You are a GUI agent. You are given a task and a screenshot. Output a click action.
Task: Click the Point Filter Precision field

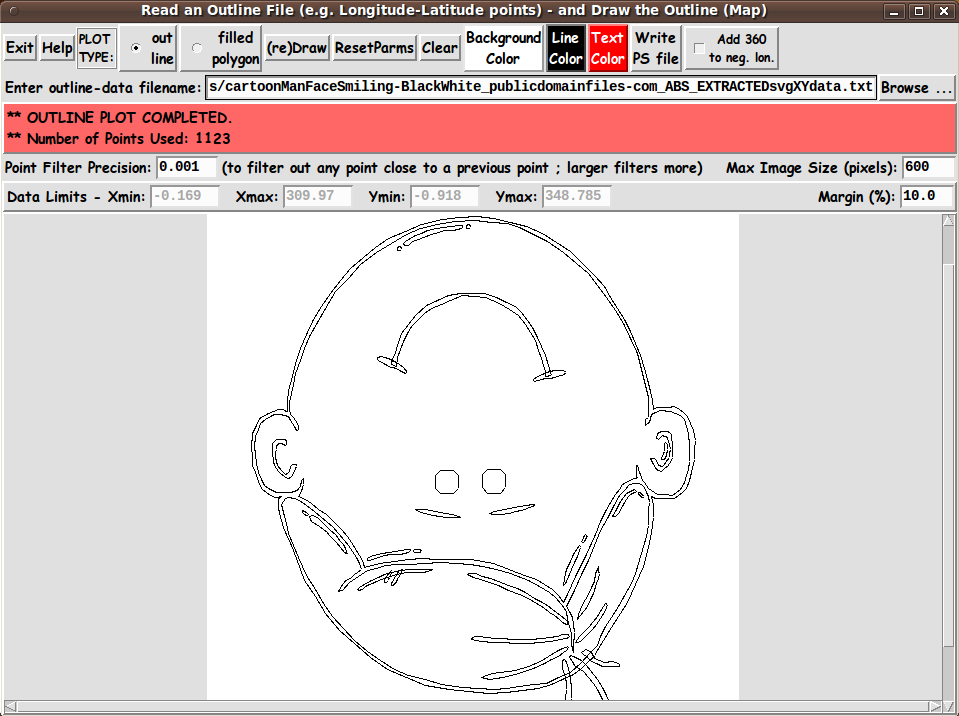click(187, 167)
